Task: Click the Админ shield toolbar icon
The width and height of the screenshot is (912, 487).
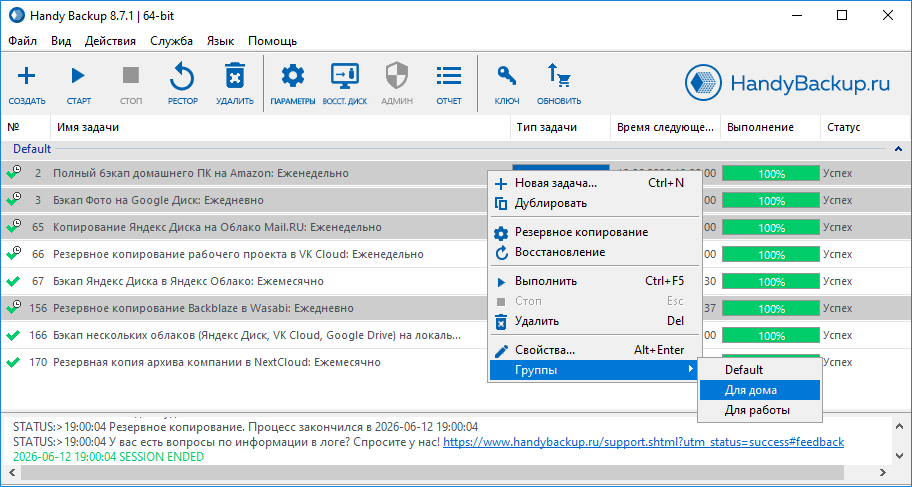Action: pos(397,76)
